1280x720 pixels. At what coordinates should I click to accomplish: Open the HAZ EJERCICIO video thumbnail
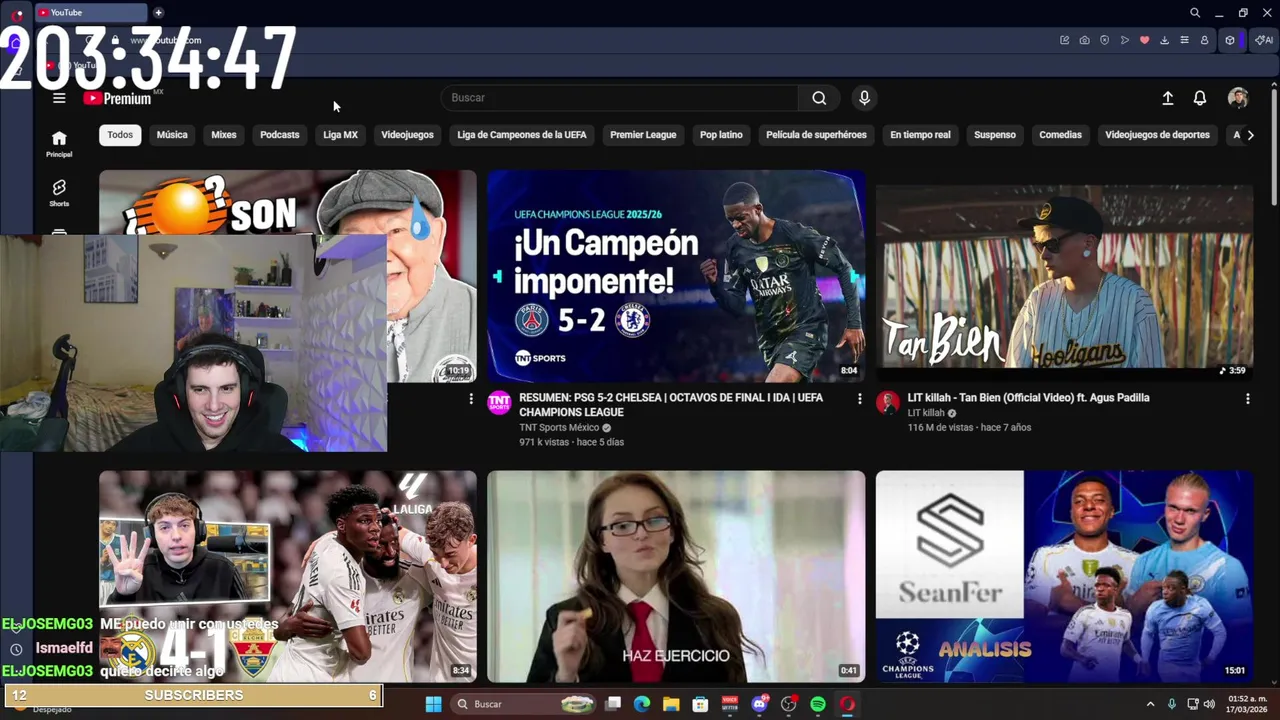tap(676, 577)
